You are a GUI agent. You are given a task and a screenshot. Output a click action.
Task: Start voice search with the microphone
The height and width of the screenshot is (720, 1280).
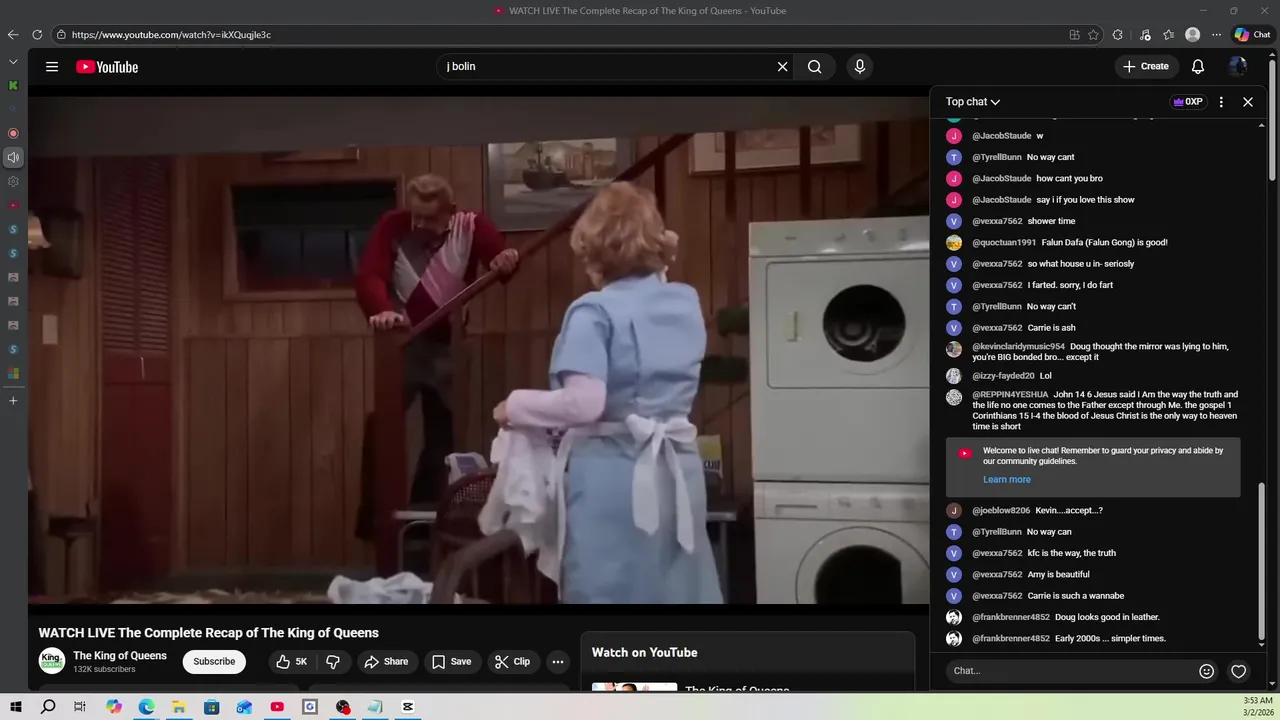(859, 67)
